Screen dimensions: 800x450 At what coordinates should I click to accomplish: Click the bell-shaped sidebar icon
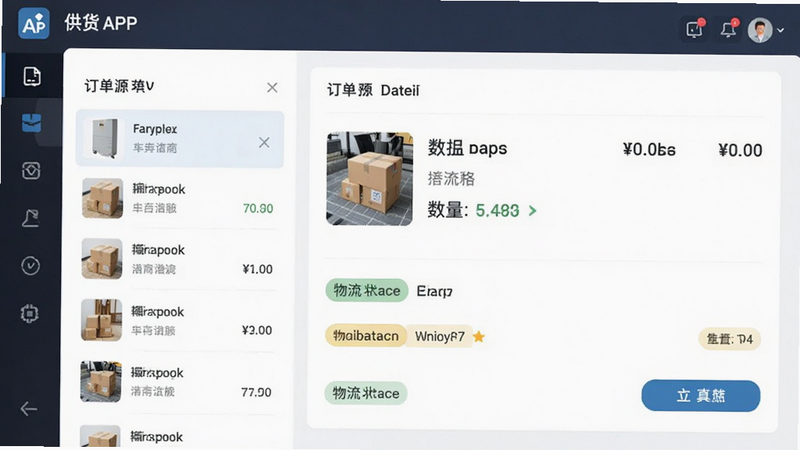[31, 218]
